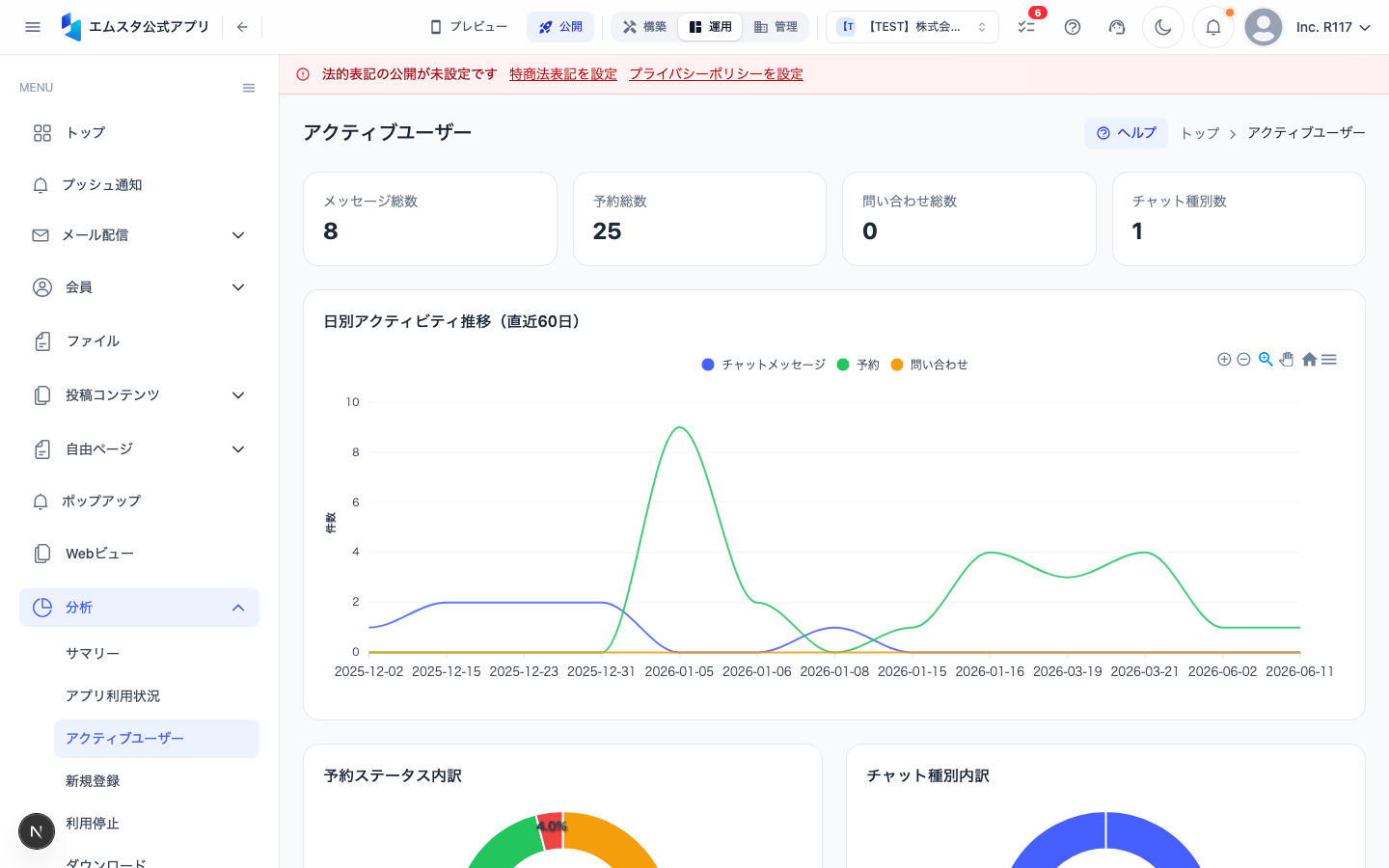Click トップ in the breadcrumb

pos(1200,133)
